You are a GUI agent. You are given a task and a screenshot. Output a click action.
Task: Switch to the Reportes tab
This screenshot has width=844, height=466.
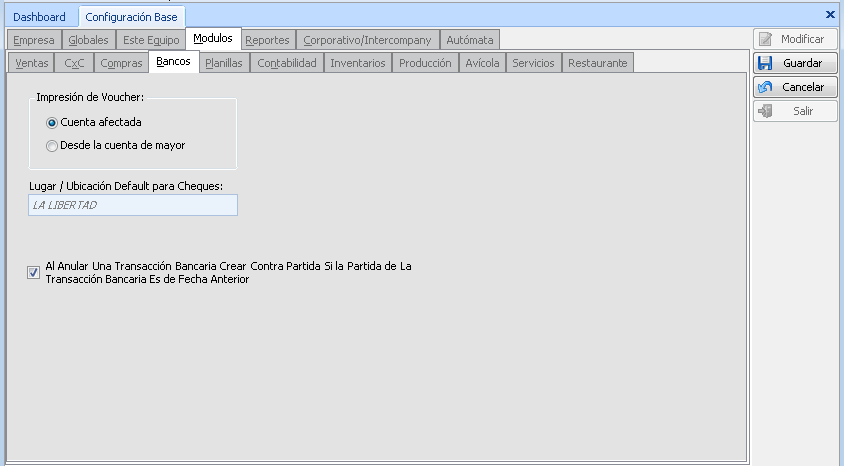(267, 40)
